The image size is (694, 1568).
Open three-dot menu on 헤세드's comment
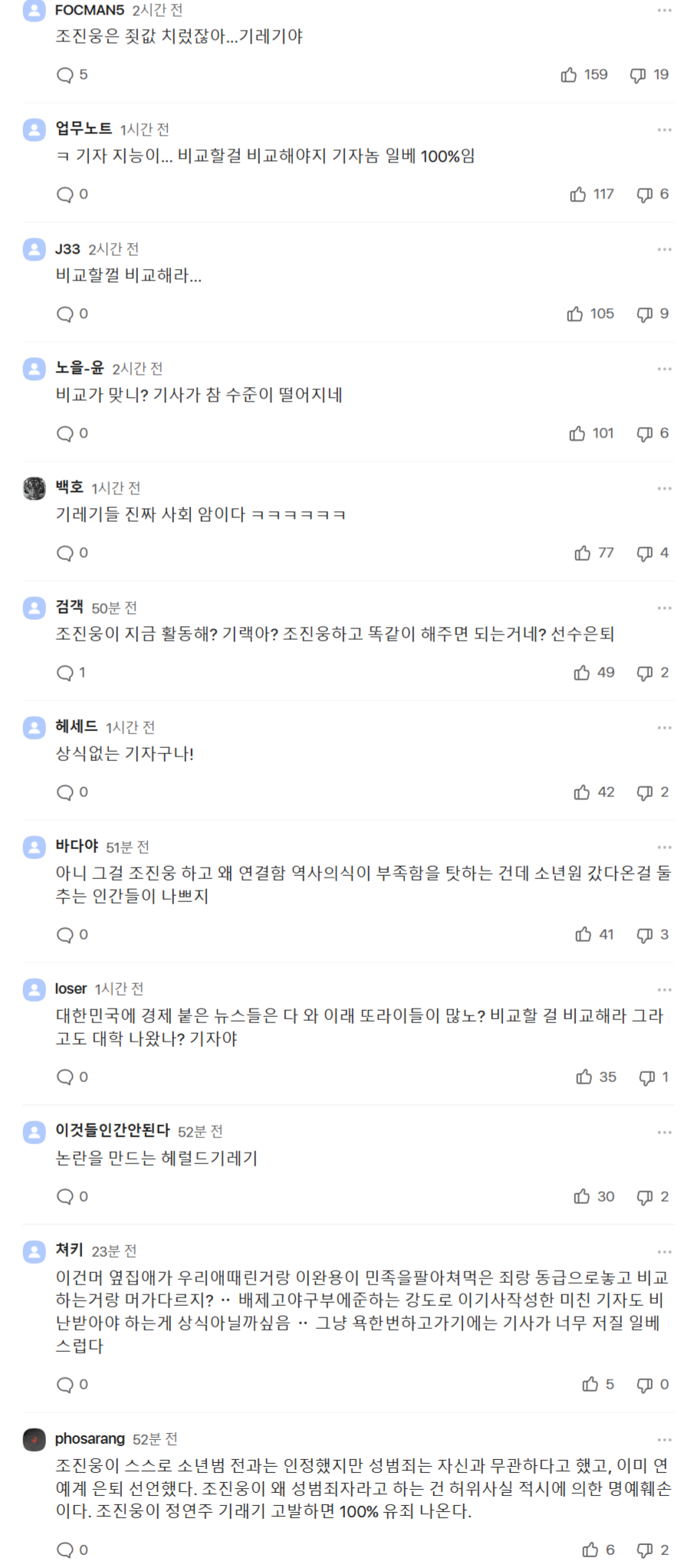[664, 727]
